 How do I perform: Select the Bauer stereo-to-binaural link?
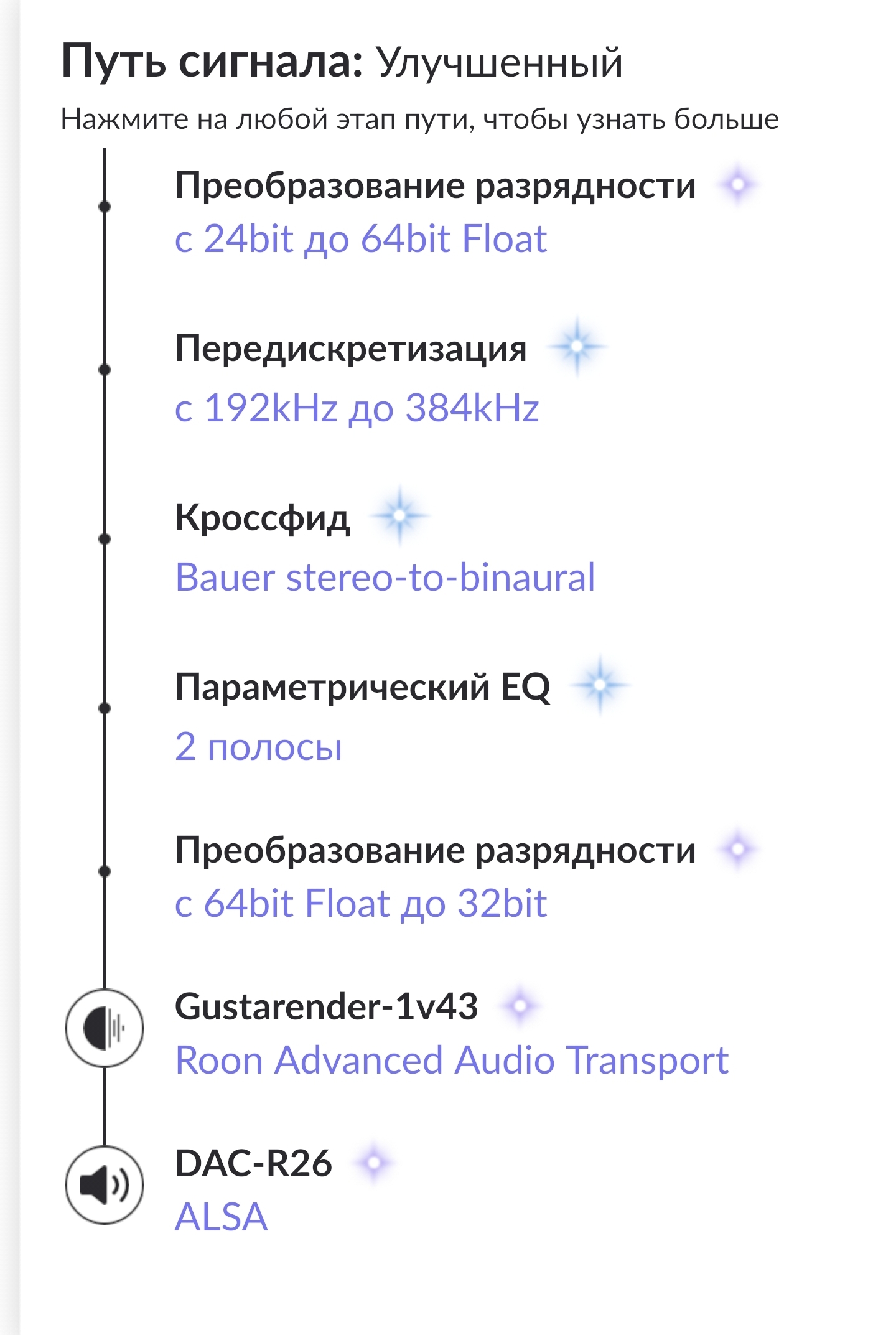pyautogui.click(x=385, y=578)
